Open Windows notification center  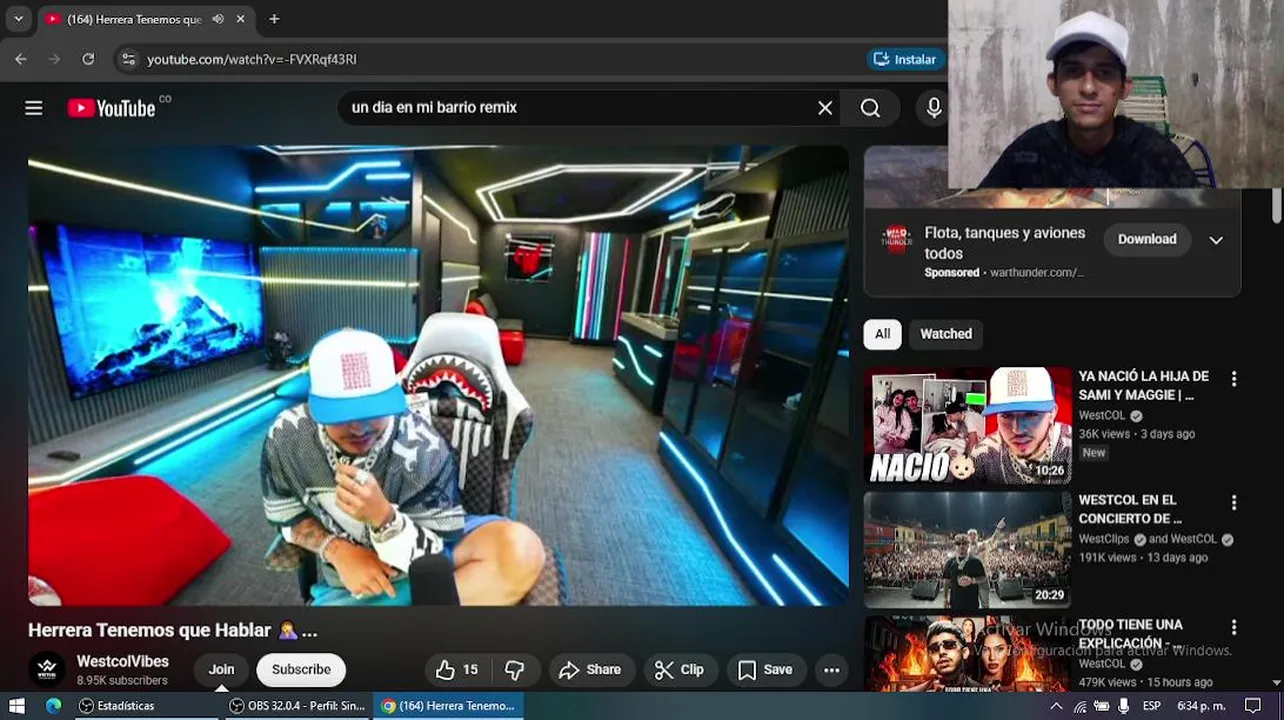pos(1253,706)
